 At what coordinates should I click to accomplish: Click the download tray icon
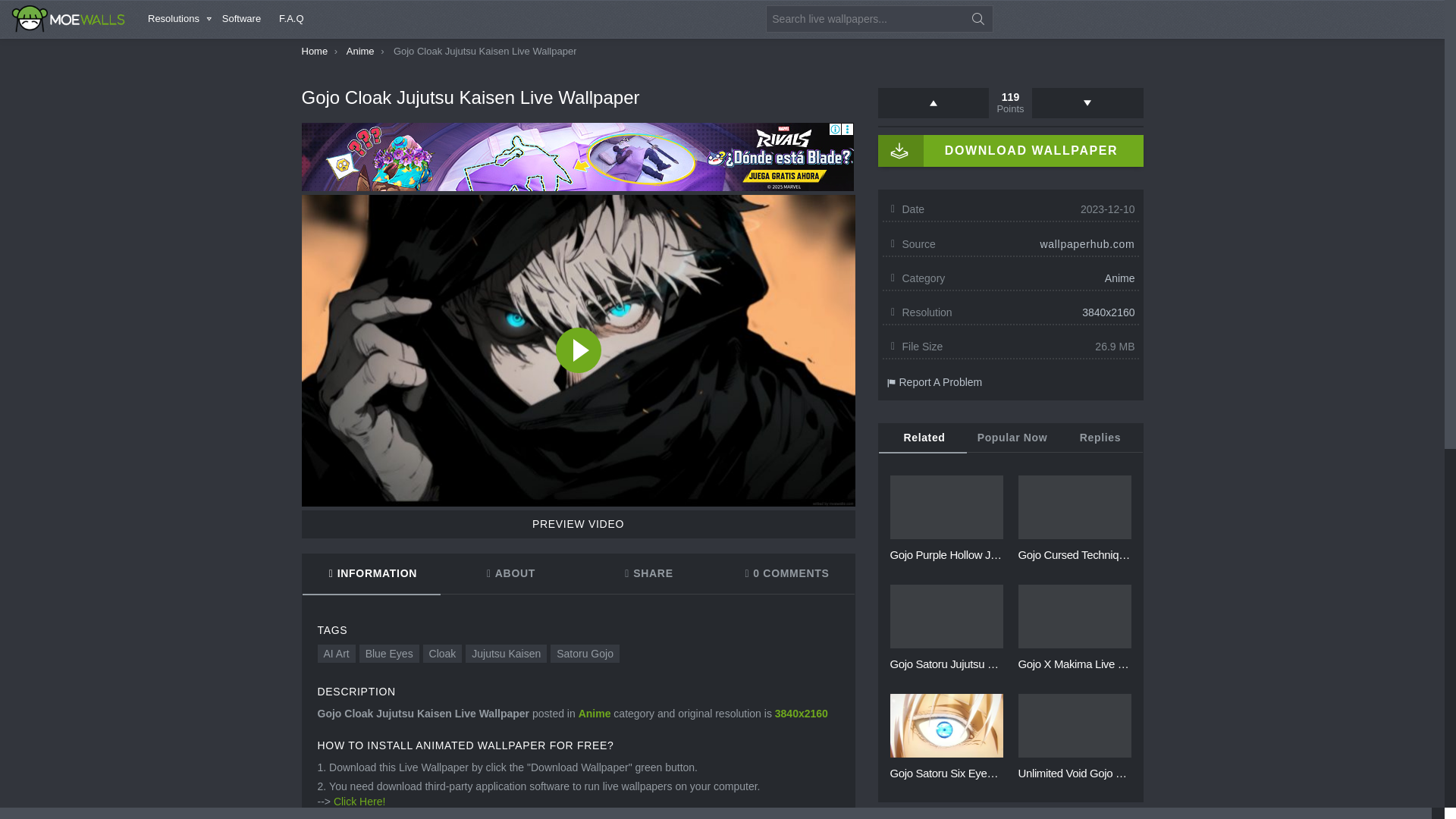pyautogui.click(x=900, y=151)
